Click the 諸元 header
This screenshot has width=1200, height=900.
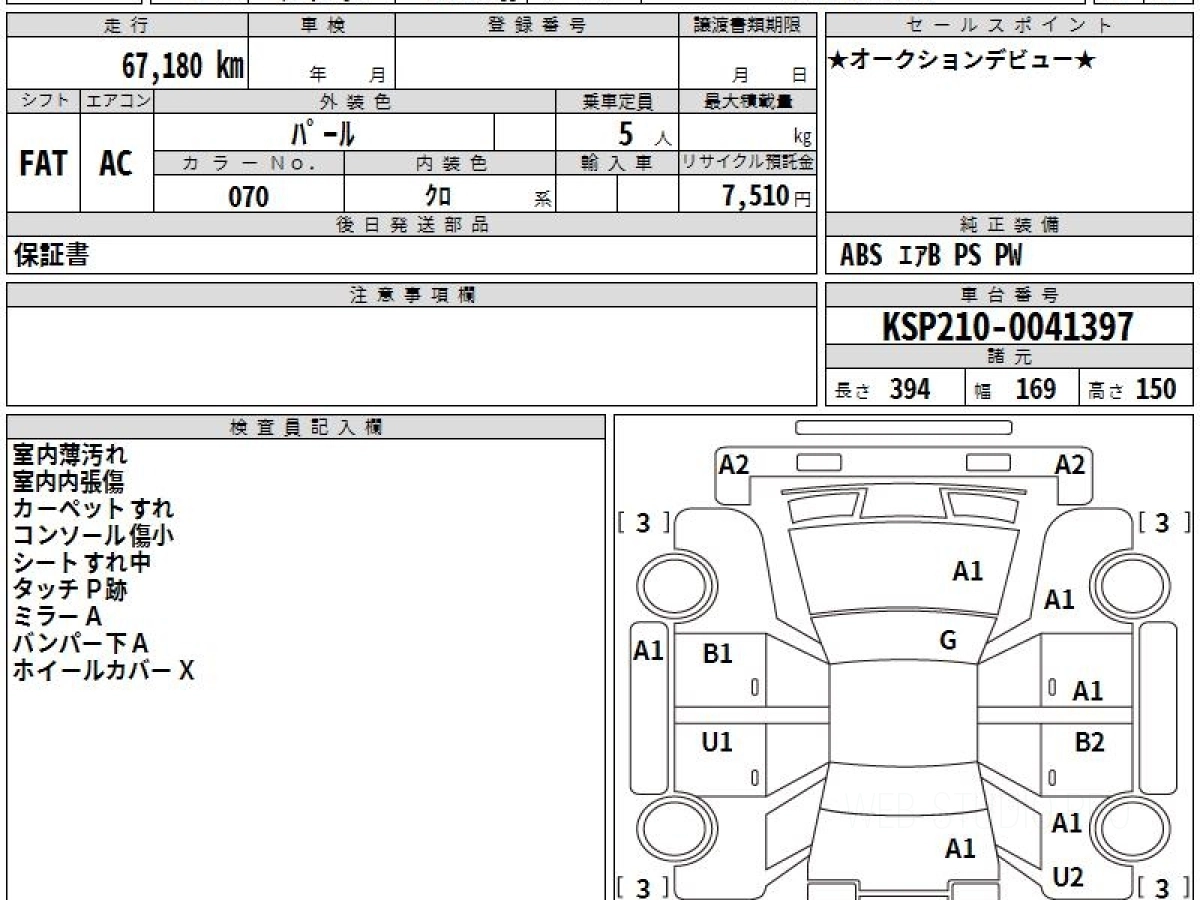(1010, 358)
